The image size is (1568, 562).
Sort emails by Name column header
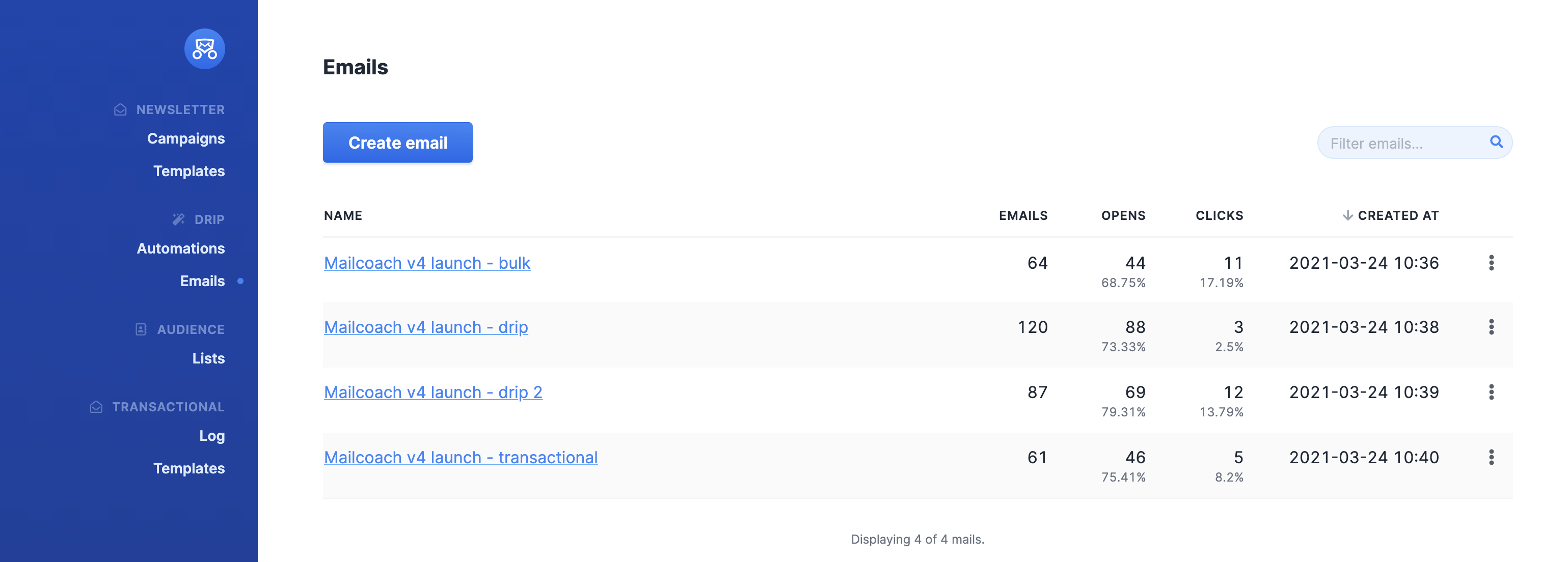343,216
